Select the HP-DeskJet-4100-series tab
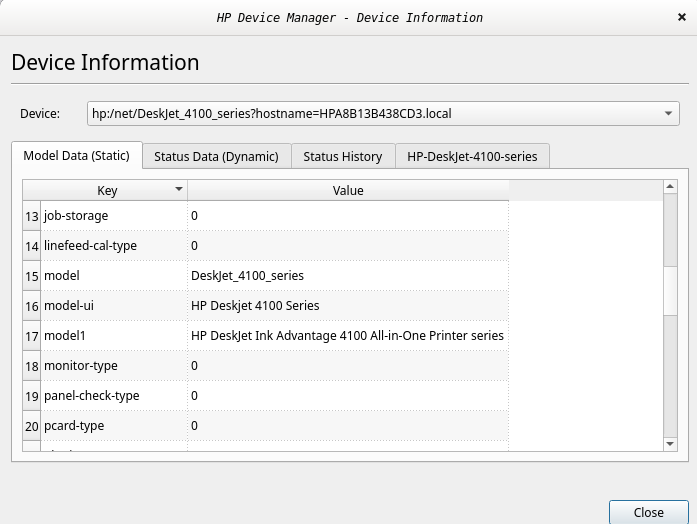This screenshot has height=524, width=697. tap(472, 156)
